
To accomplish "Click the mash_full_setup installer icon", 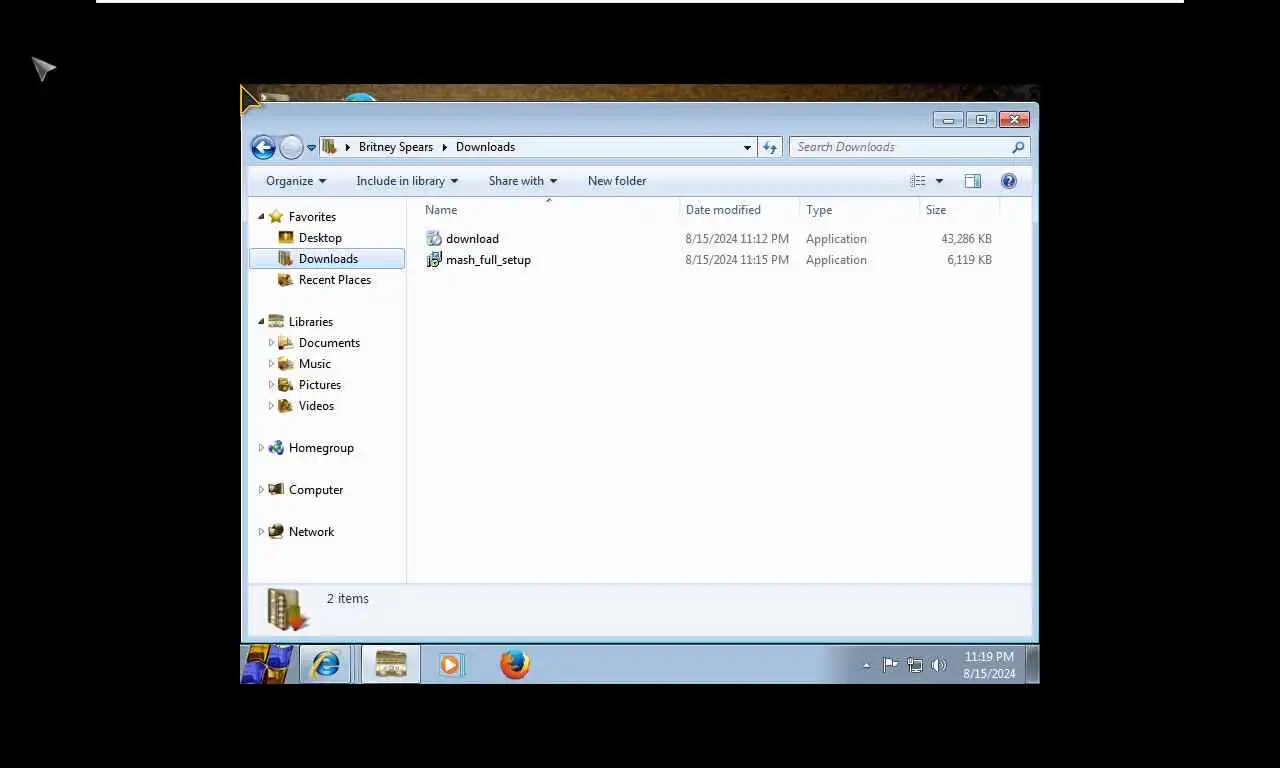I will tap(434, 260).
